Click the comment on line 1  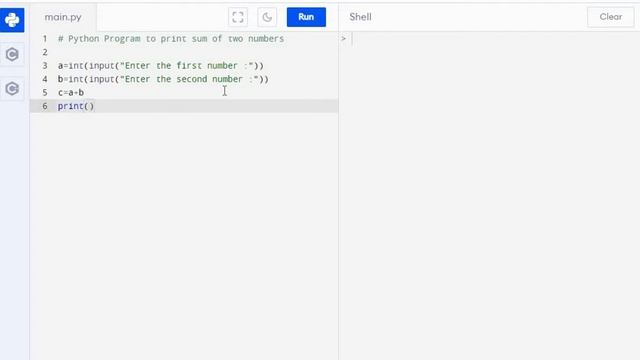coord(171,39)
